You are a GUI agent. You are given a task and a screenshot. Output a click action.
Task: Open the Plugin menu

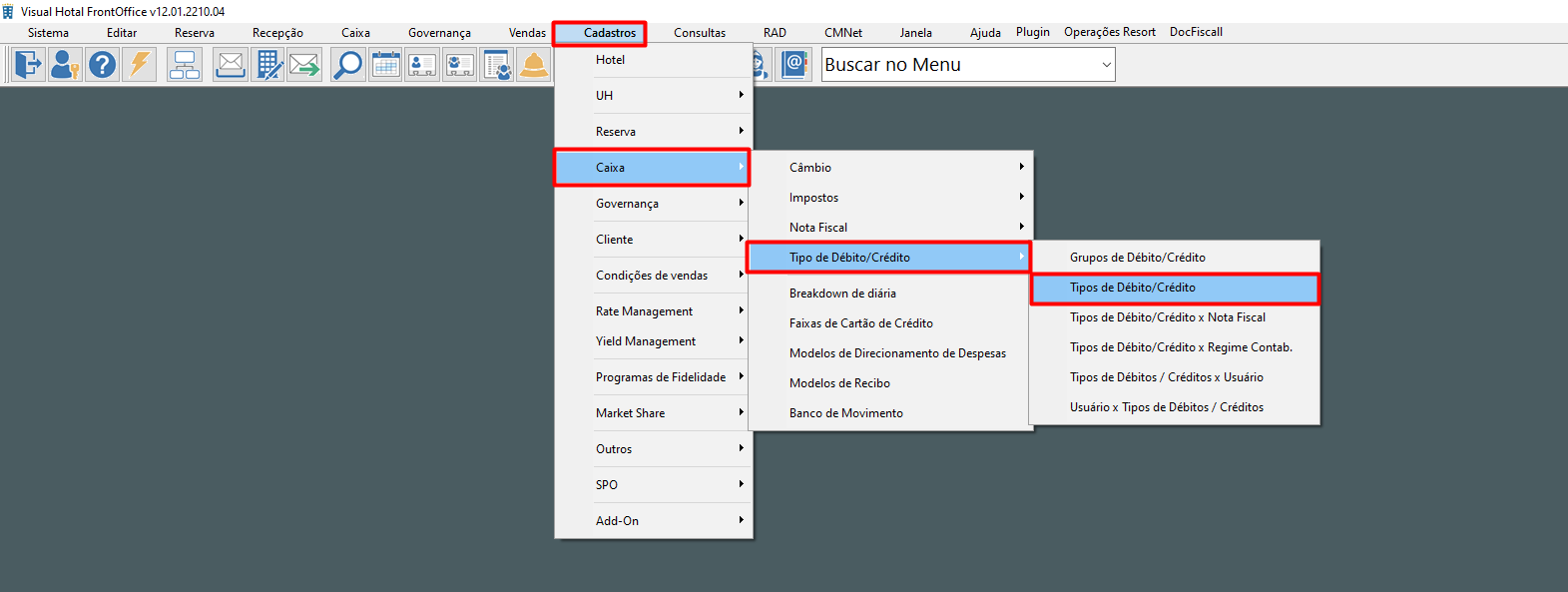click(x=1033, y=32)
